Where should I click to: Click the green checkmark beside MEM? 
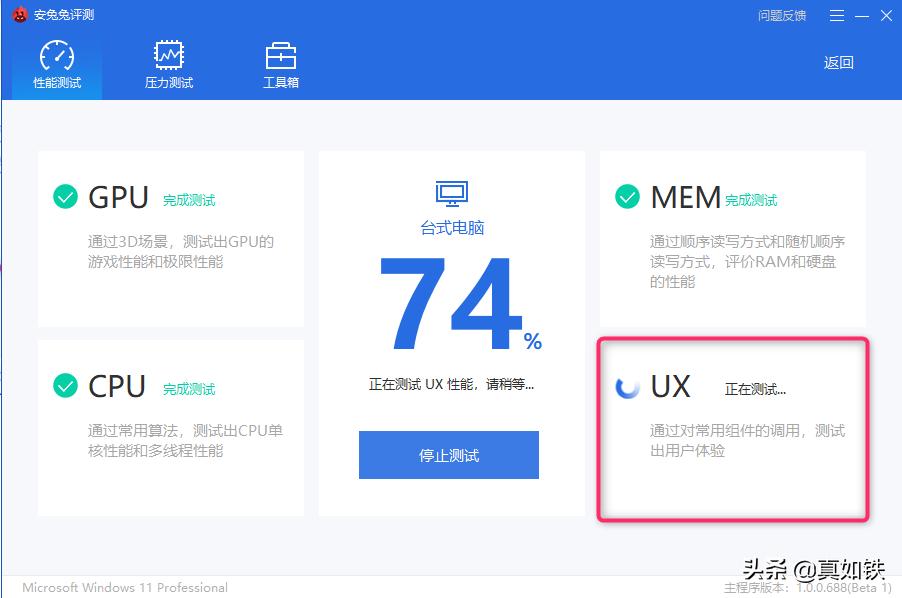coord(626,197)
